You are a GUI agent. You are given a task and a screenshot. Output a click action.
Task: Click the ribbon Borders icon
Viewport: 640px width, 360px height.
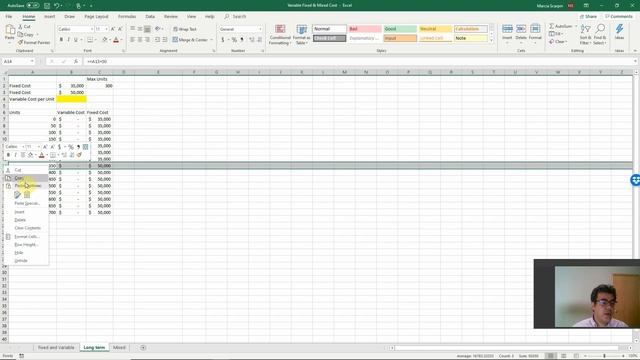pos(90,40)
